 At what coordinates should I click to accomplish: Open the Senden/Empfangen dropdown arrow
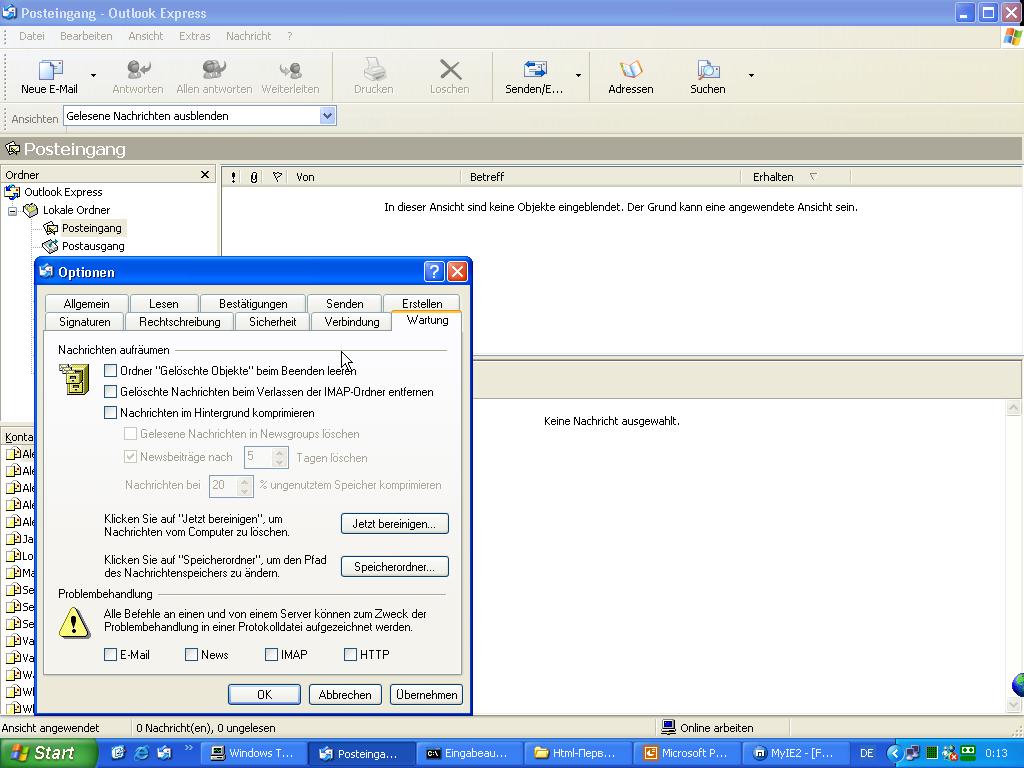pos(578,76)
